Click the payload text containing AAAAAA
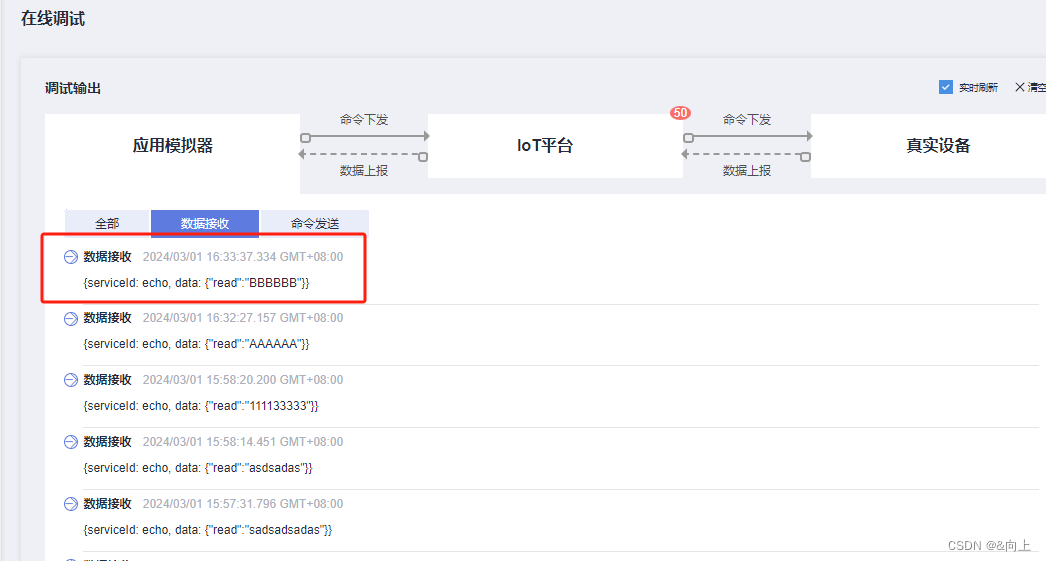This screenshot has height=561, width=1046. pyautogui.click(x=196, y=344)
